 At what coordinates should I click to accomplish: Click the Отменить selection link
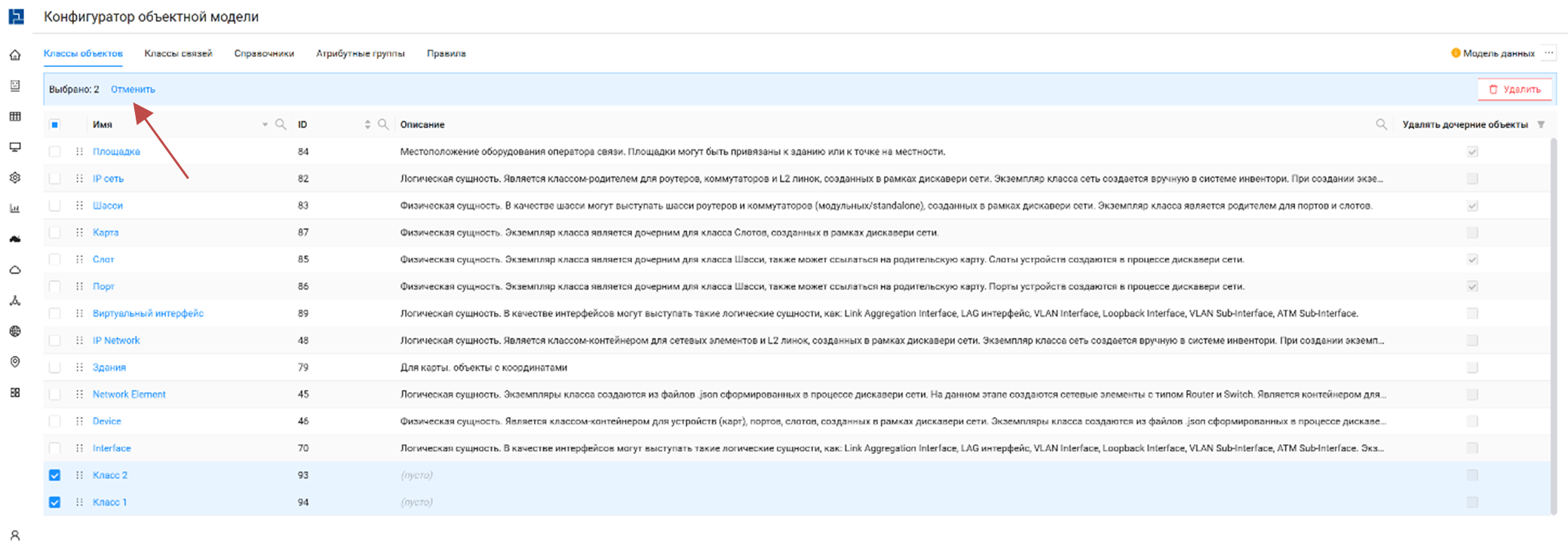[x=133, y=89]
